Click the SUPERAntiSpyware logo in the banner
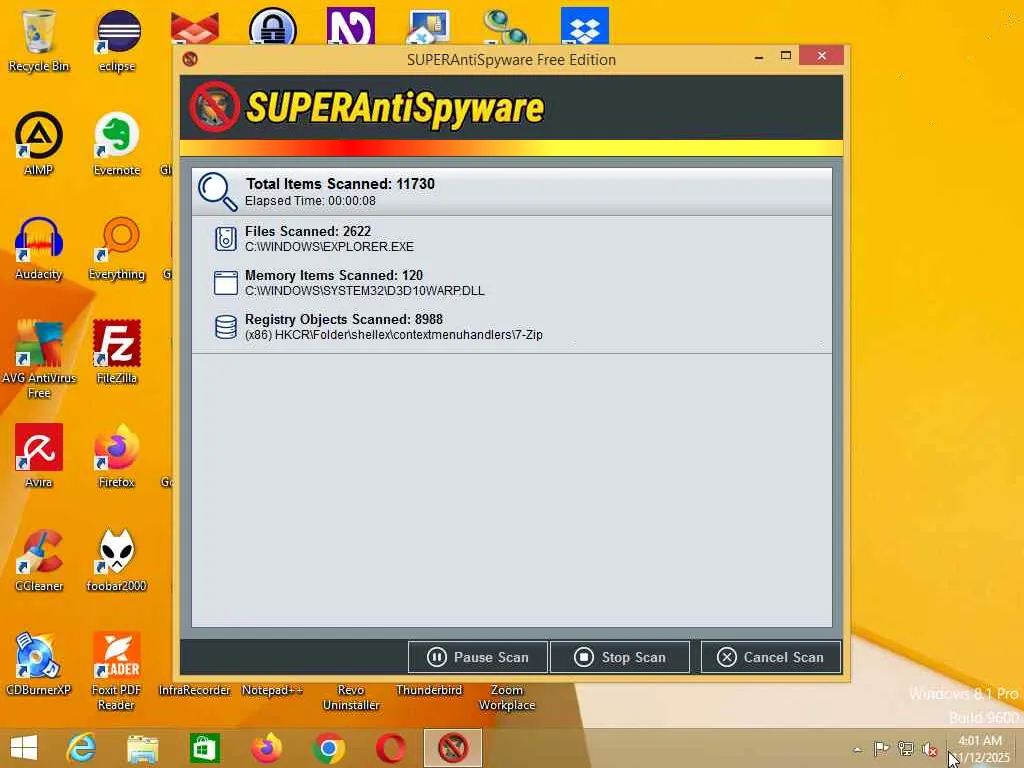The height and width of the screenshot is (768, 1024). pyautogui.click(x=367, y=106)
